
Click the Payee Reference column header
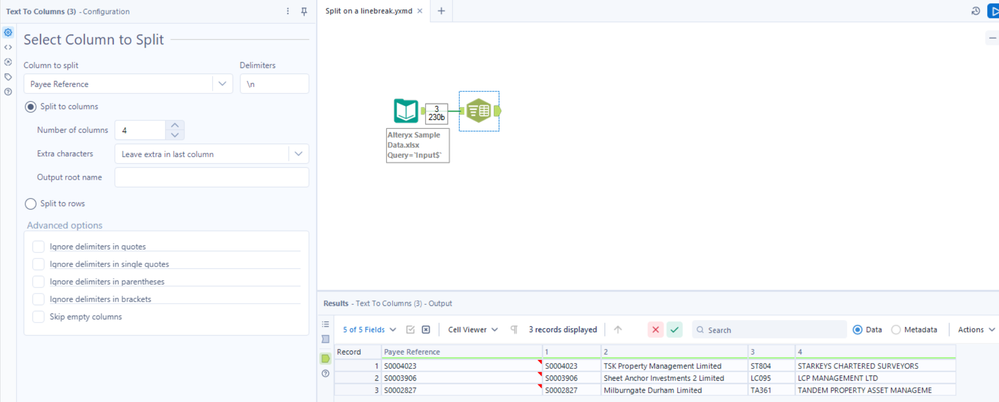462,352
